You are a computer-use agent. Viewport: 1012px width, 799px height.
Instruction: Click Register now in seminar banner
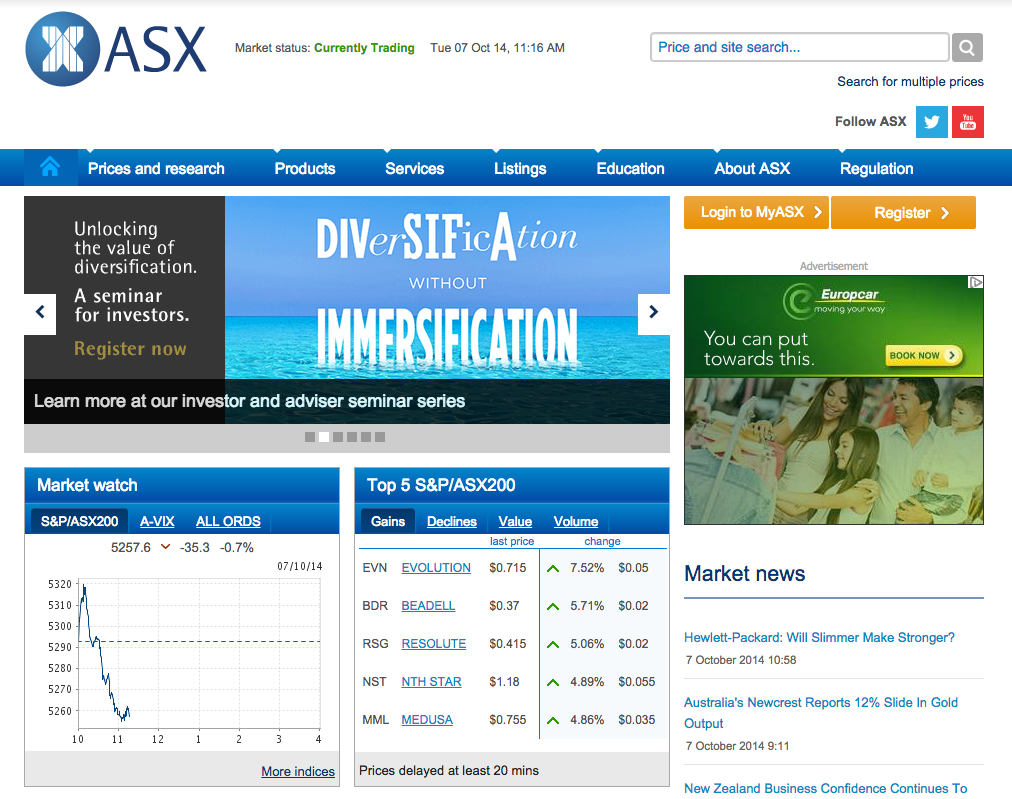[x=130, y=349]
